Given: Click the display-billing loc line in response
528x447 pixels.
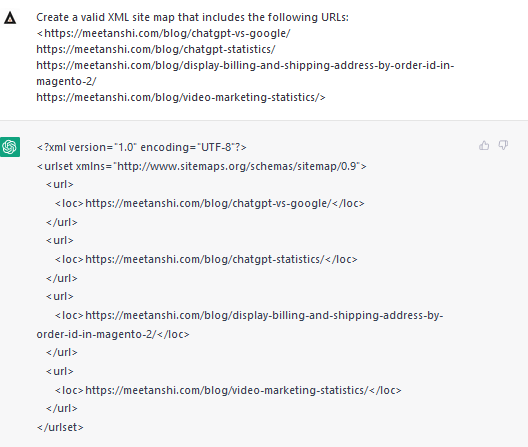Looking at the screenshot, I should [x=249, y=315].
